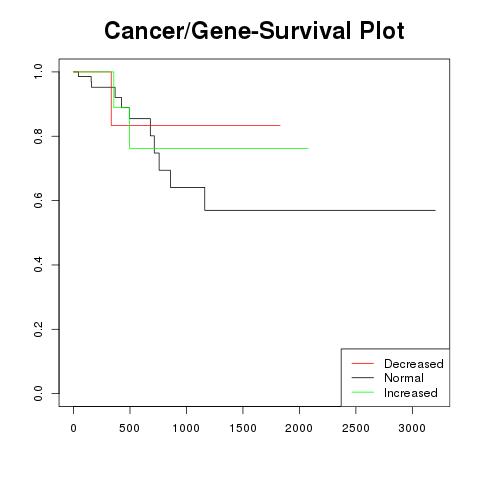480x480 pixels.
Task: Click the red Decreased legend line
Action: 363,363
